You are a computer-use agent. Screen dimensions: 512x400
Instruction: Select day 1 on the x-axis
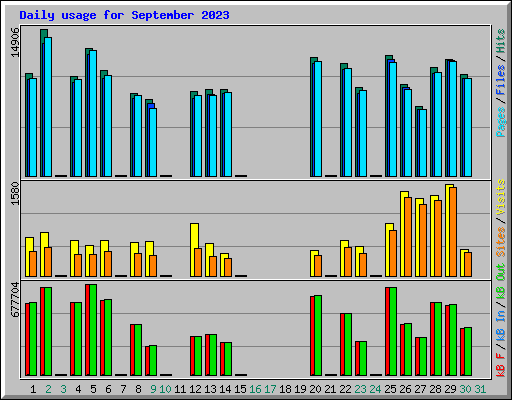[x=33, y=389]
